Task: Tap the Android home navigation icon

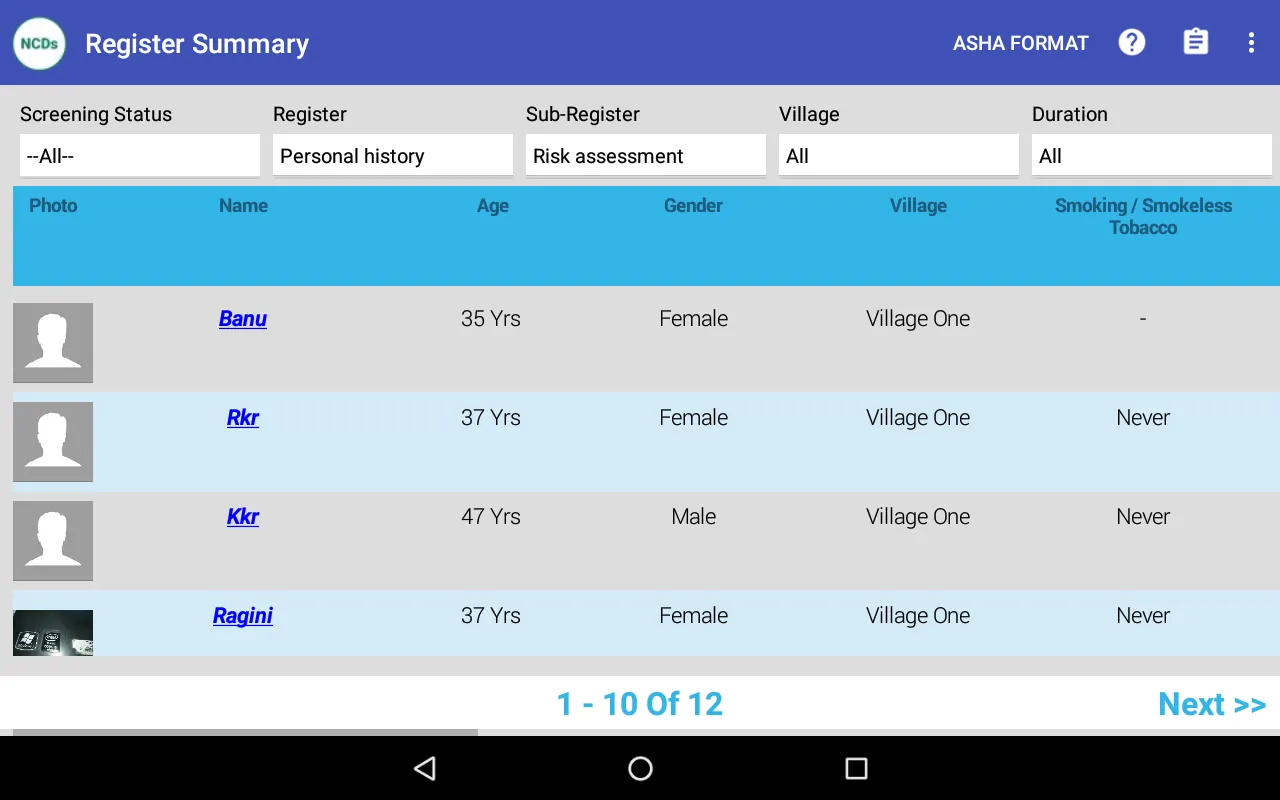Action: [x=639, y=768]
